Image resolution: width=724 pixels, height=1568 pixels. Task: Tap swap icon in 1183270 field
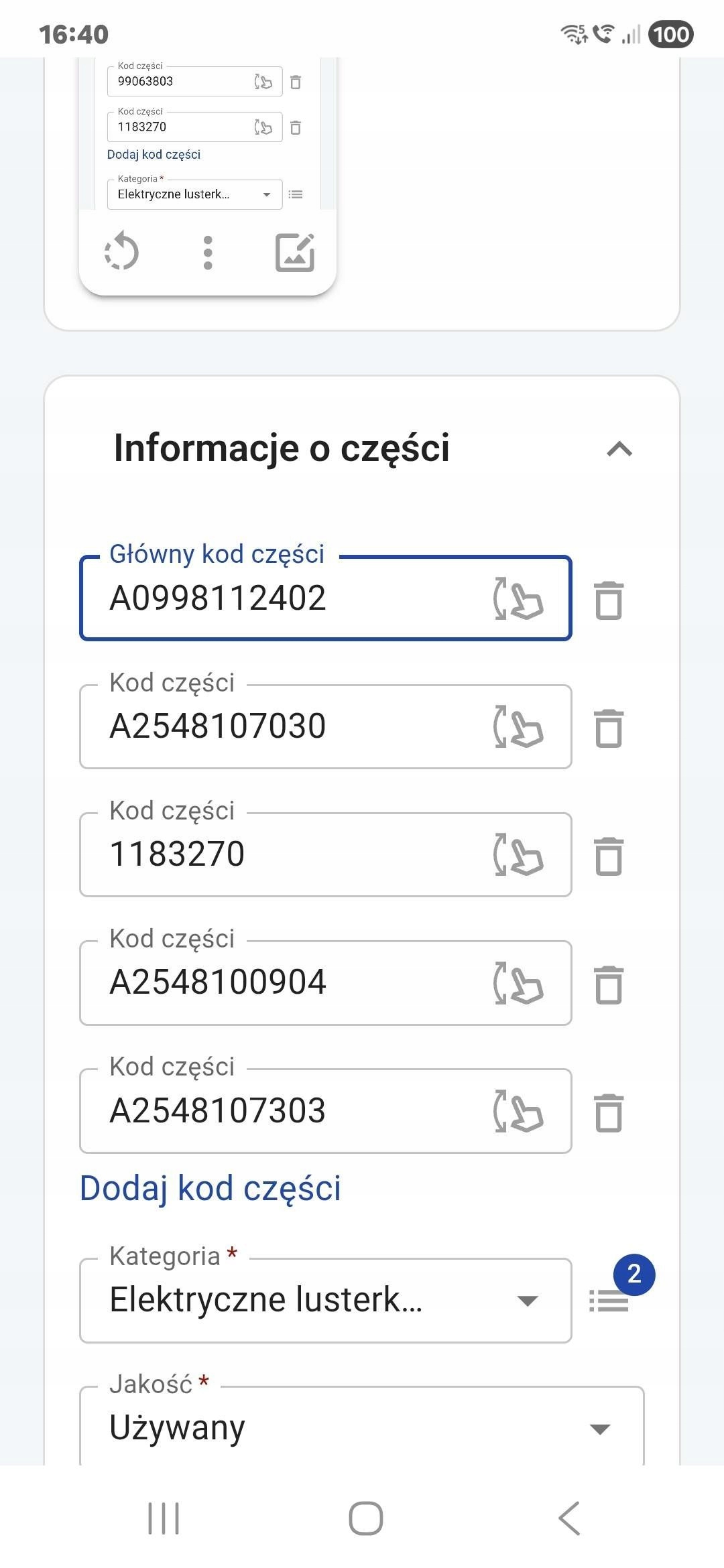tap(518, 854)
